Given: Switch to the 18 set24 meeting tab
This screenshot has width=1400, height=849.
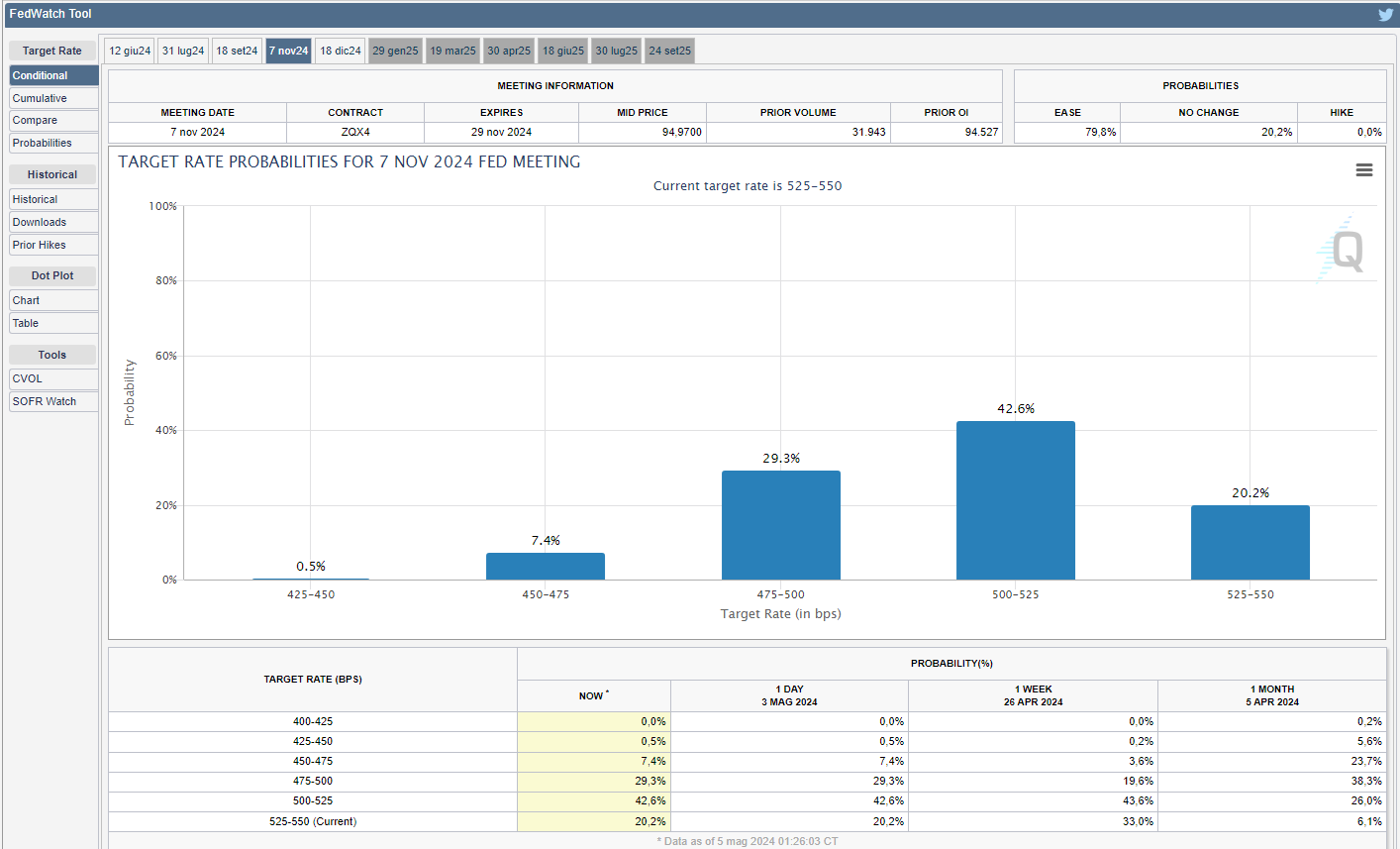Looking at the screenshot, I should pos(237,51).
